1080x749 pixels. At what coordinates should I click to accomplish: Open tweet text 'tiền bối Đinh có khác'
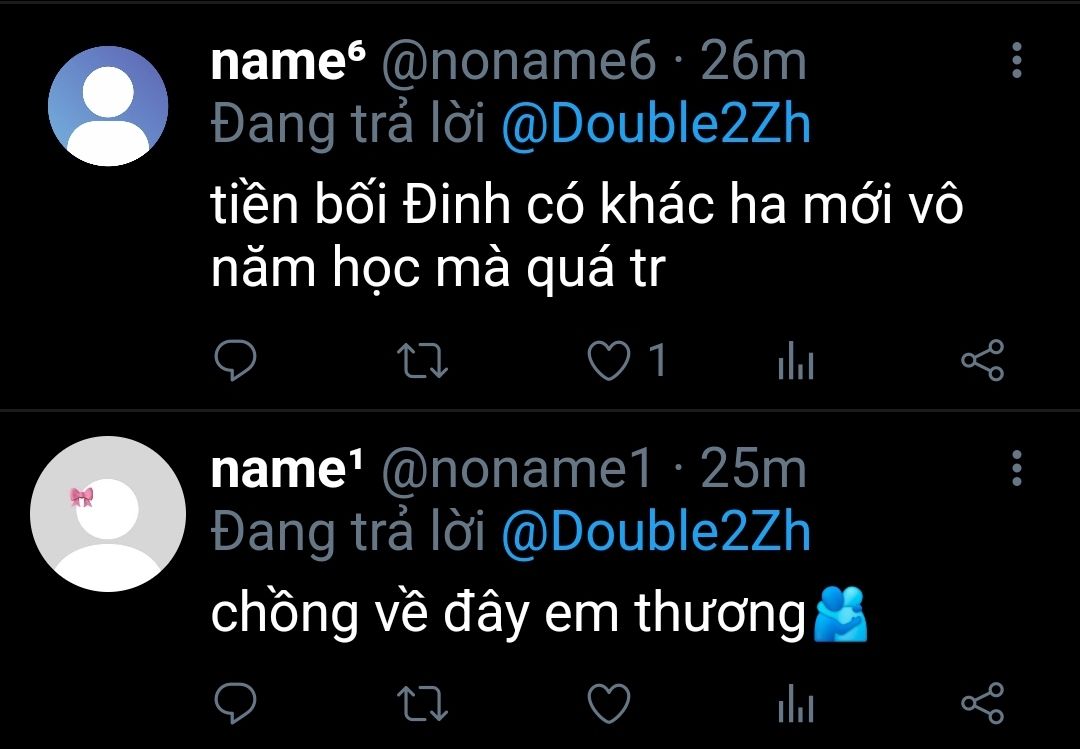click(x=462, y=205)
